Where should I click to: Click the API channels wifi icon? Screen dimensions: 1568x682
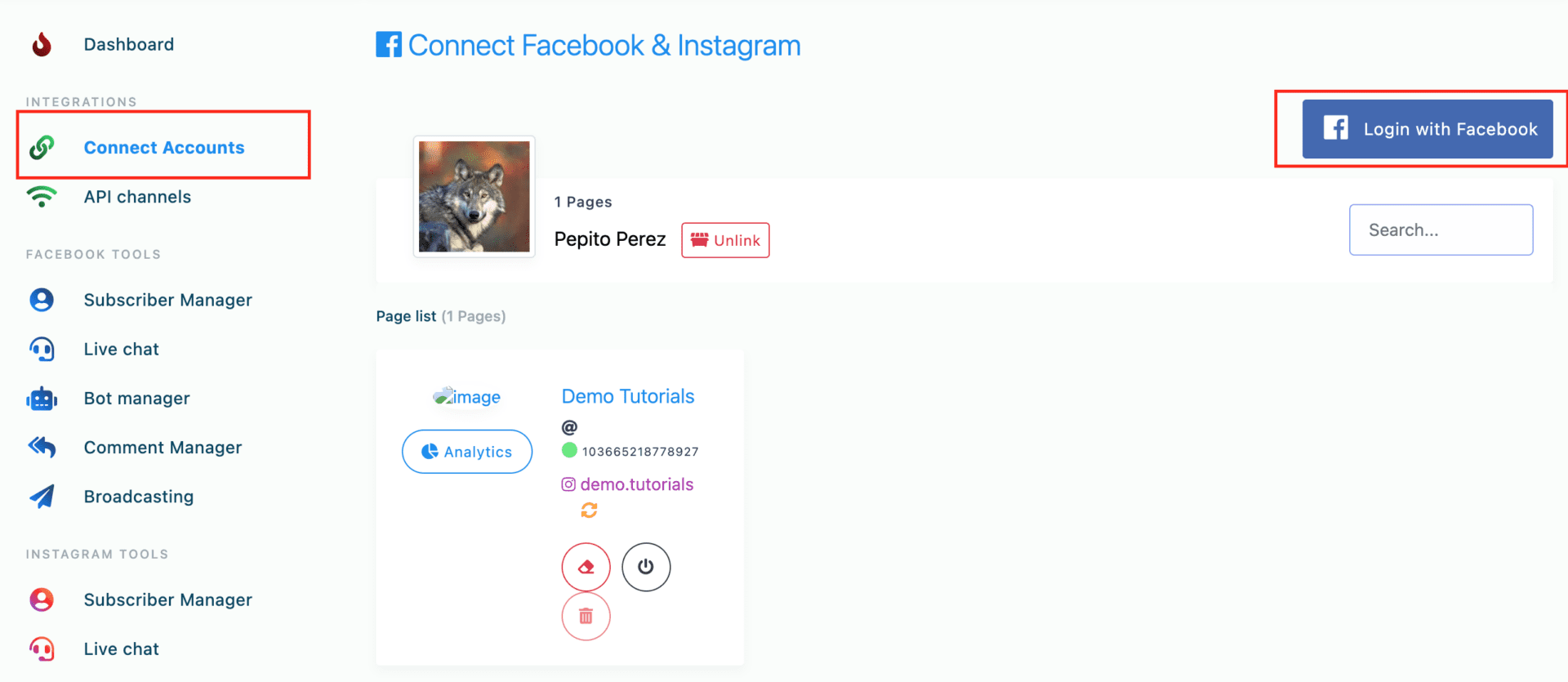(42, 197)
